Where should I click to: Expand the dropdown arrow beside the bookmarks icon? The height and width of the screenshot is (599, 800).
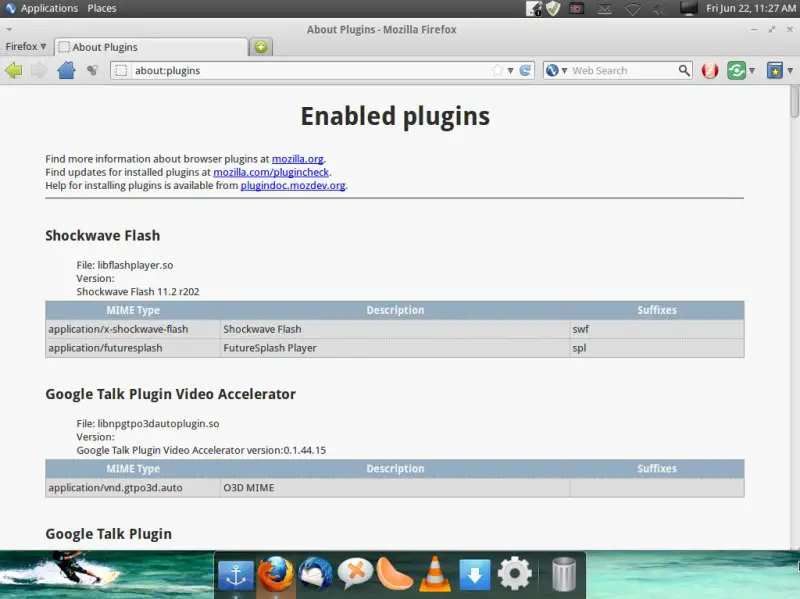[x=790, y=71]
